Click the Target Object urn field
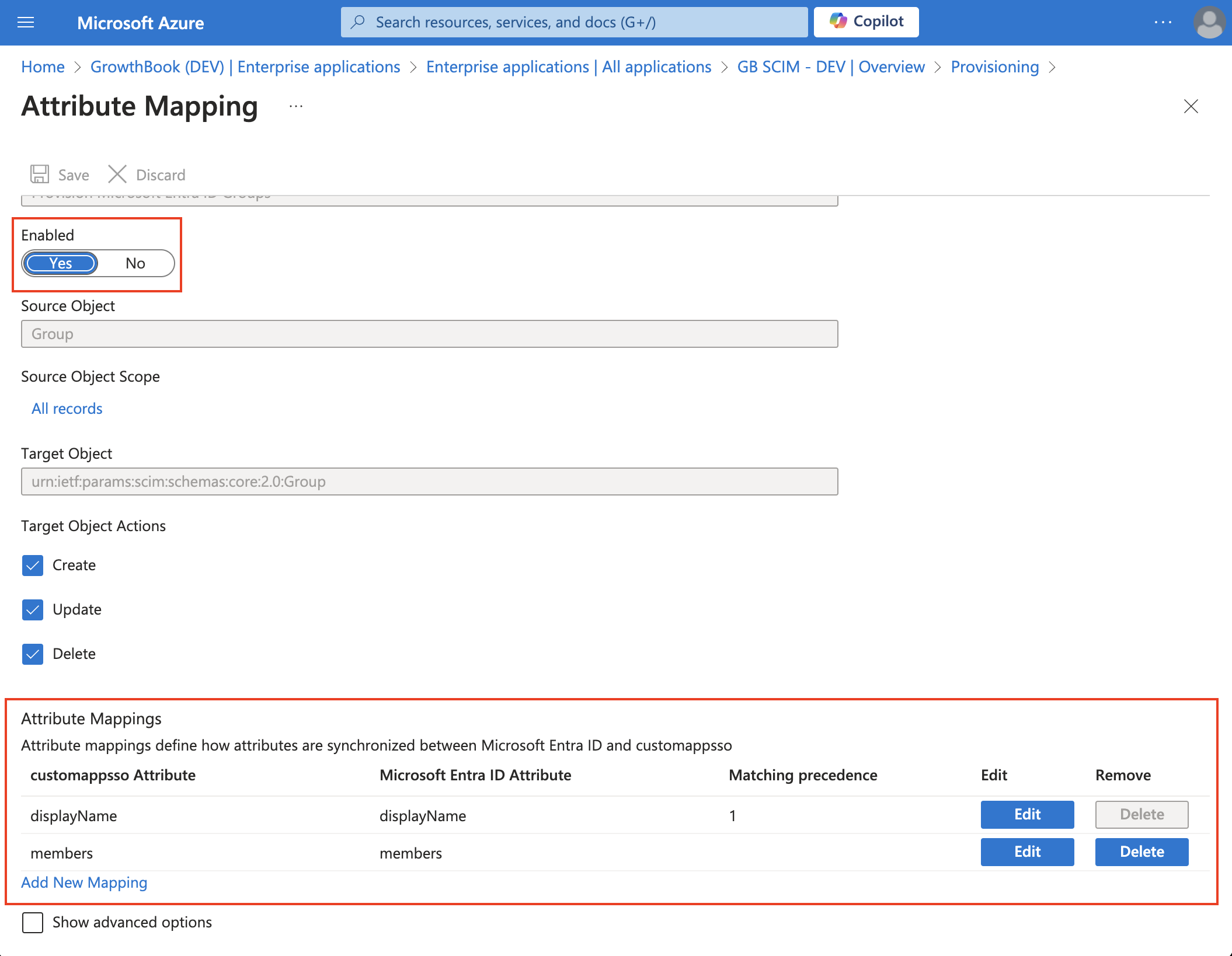Viewport: 1232px width, 956px height. [x=430, y=482]
